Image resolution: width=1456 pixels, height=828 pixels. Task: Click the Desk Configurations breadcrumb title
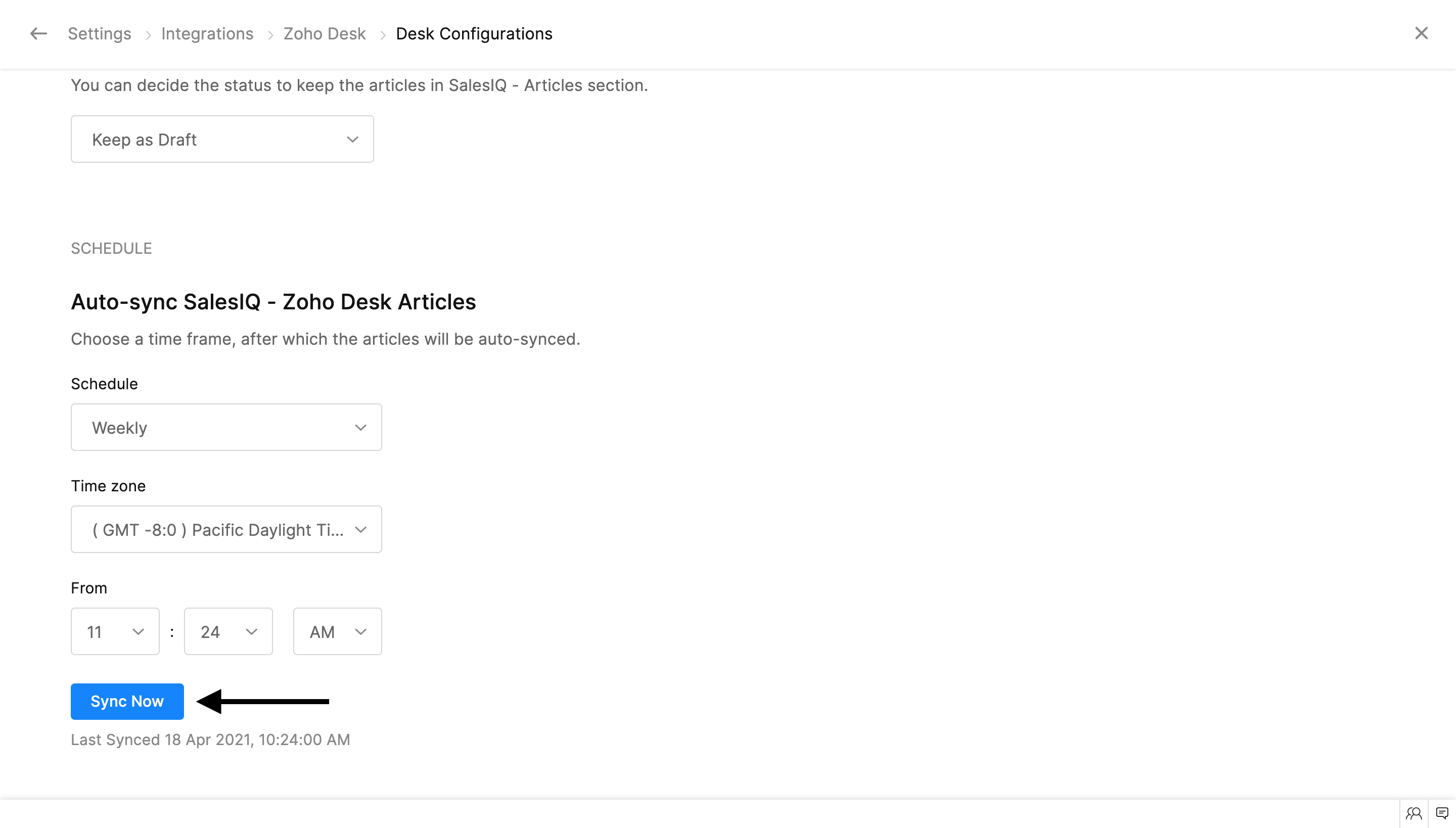pos(474,33)
